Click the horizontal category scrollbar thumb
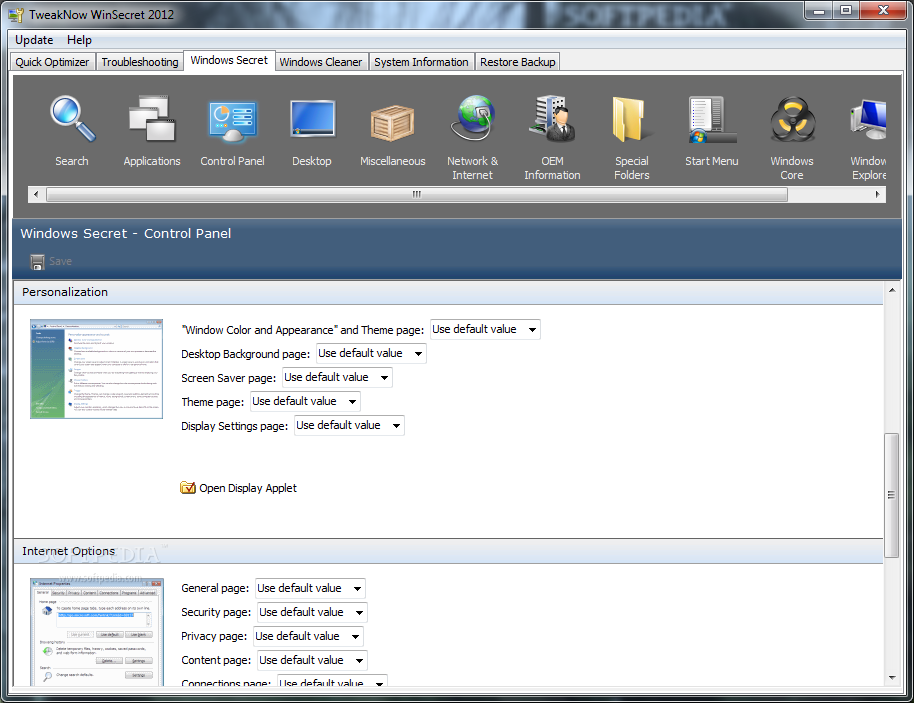Viewport: 914px width, 703px height. pyautogui.click(x=417, y=195)
